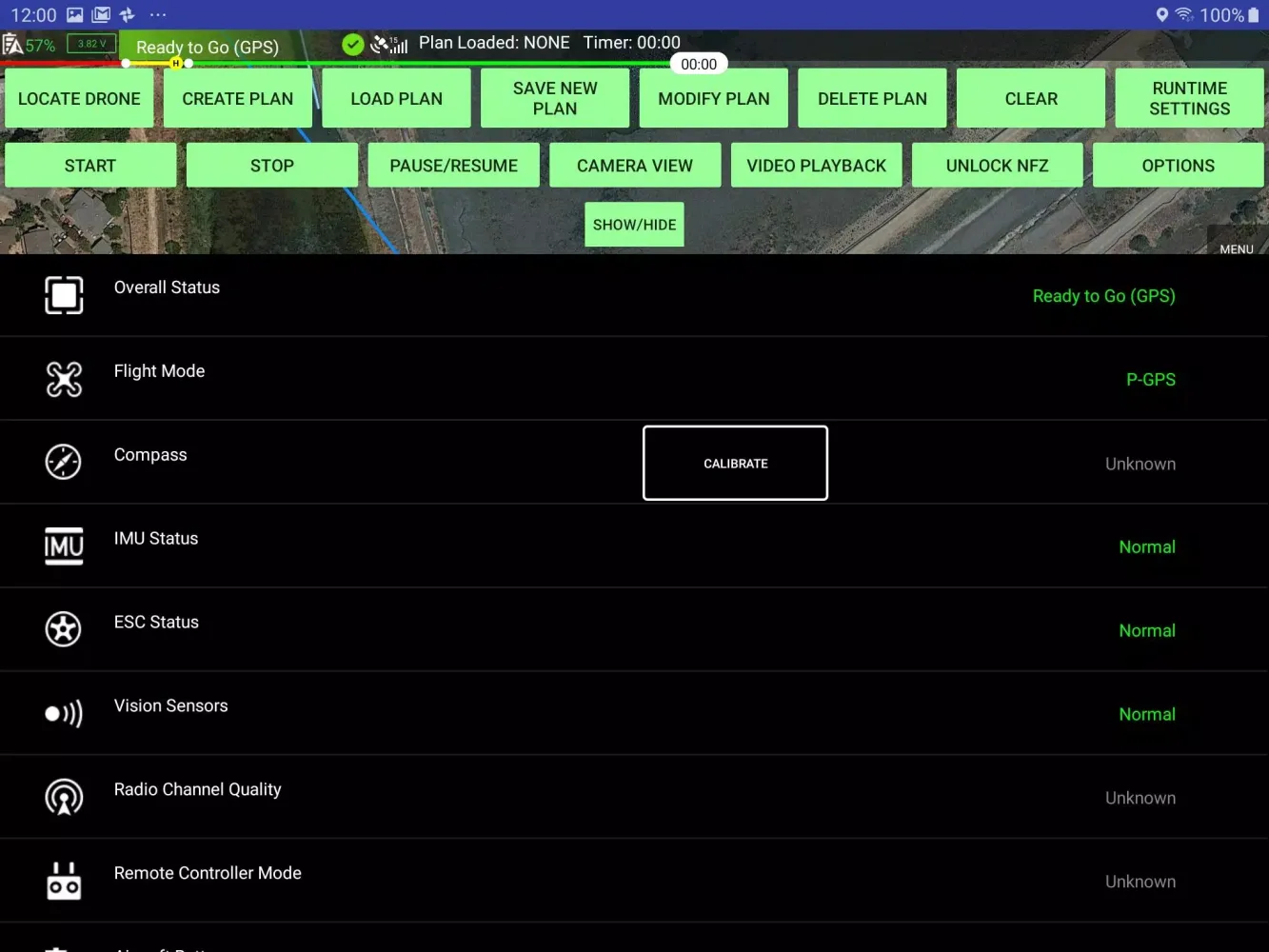The height and width of the screenshot is (952, 1269).
Task: Tap MODIFY PLAN
Action: tap(714, 98)
